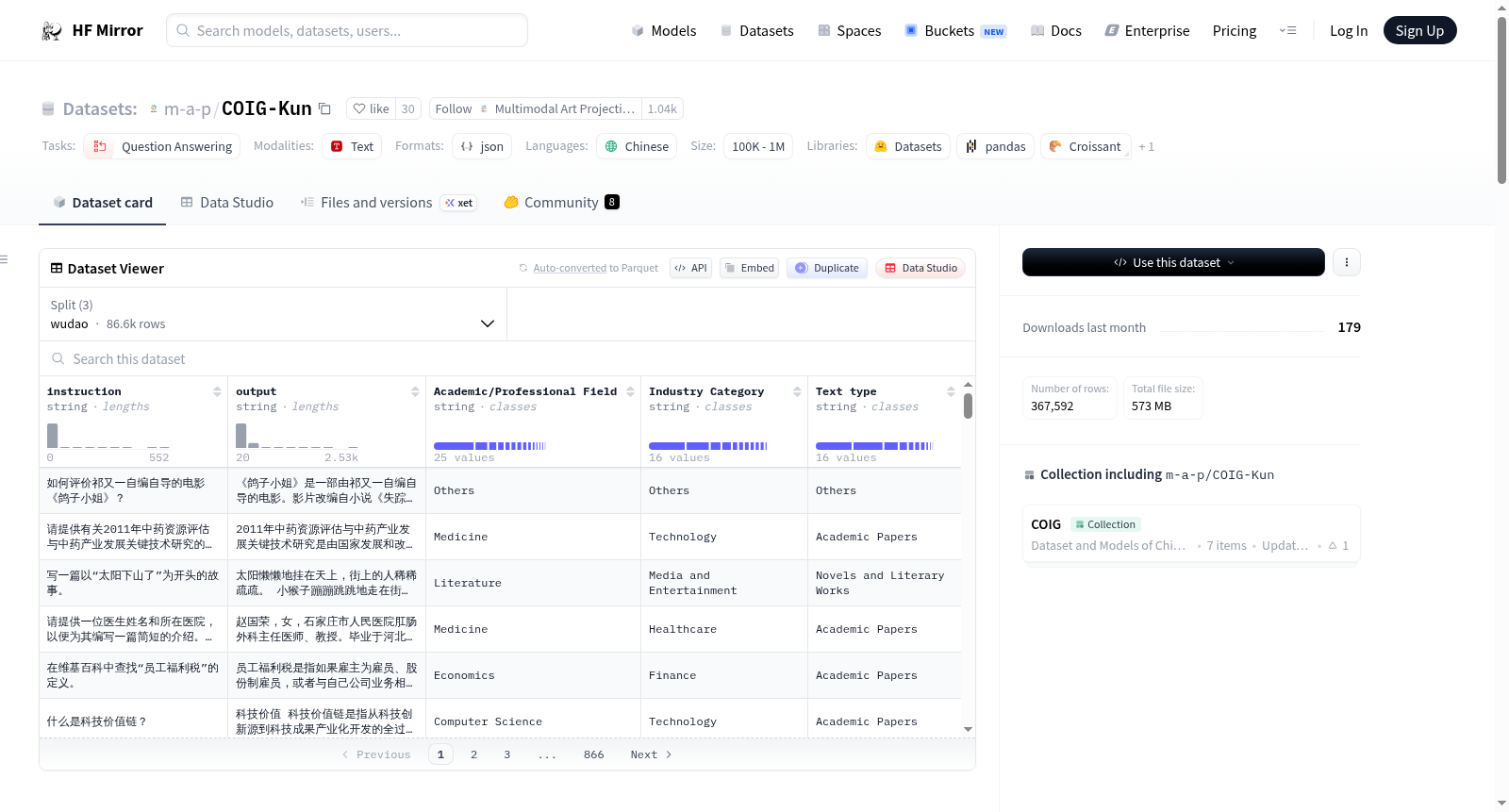Click the Embed button
1509x812 pixels.
(749, 268)
